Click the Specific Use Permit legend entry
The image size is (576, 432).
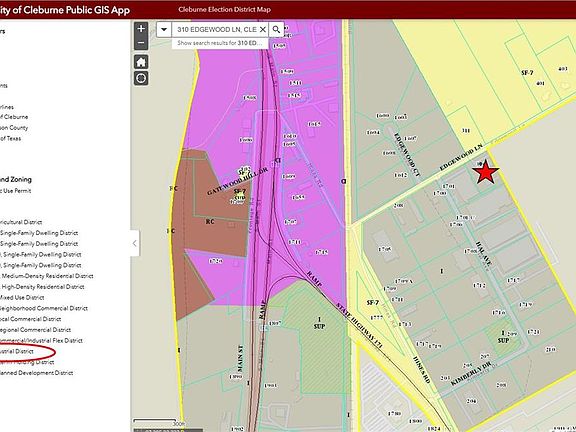15,191
